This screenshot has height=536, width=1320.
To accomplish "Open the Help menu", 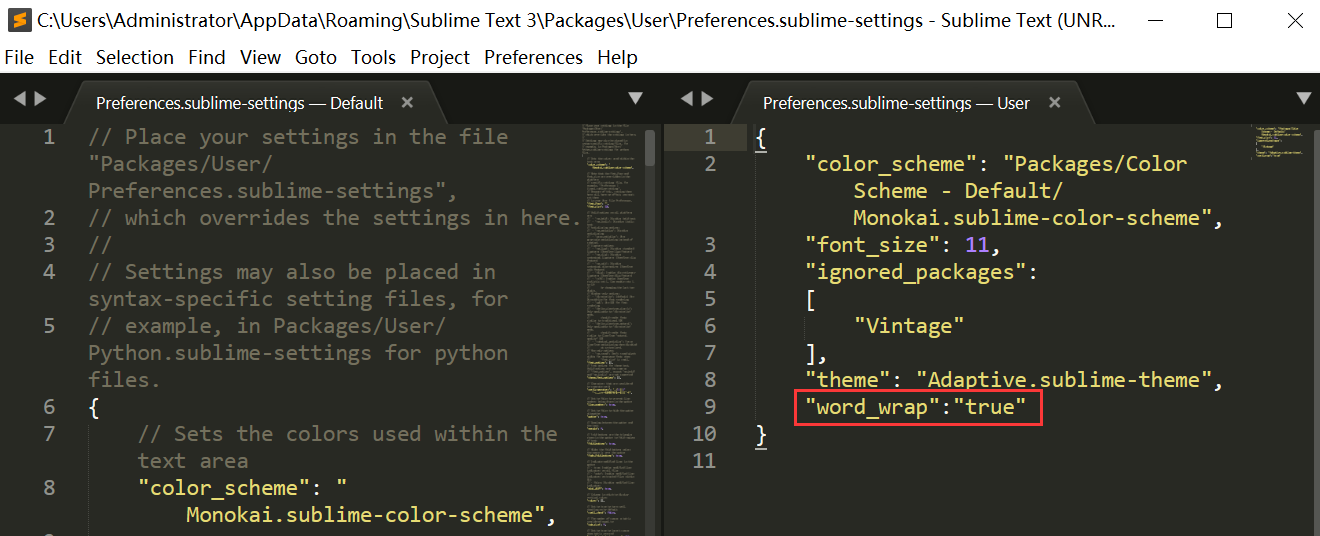I will [x=617, y=57].
